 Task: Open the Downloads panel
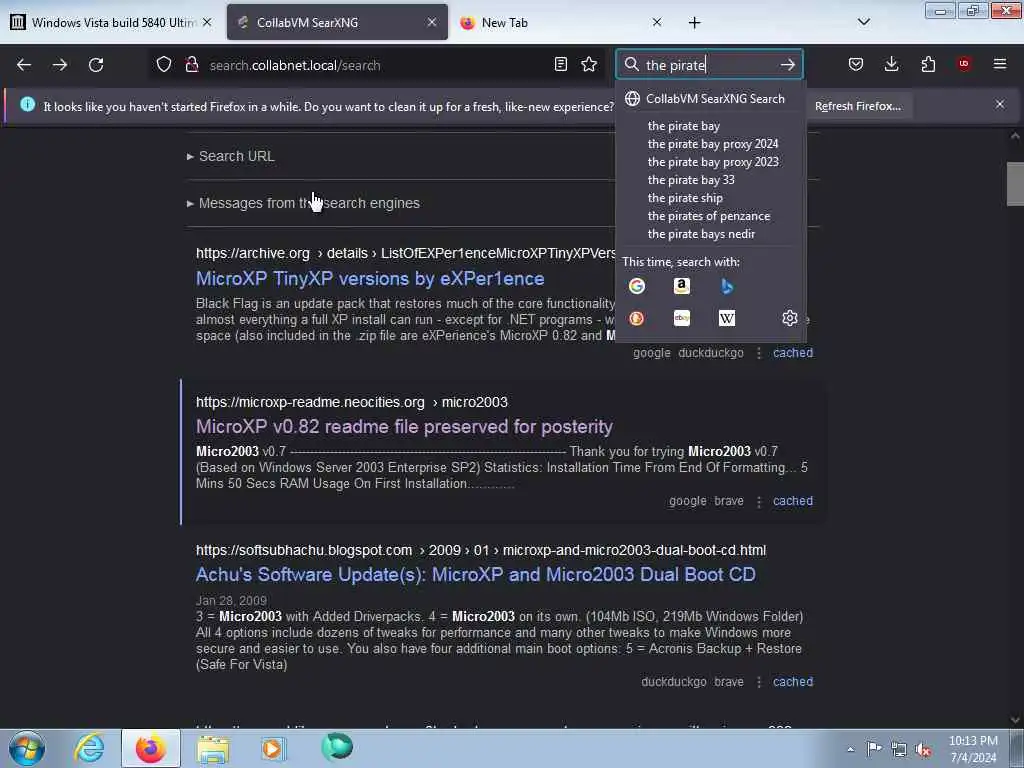coord(891,65)
